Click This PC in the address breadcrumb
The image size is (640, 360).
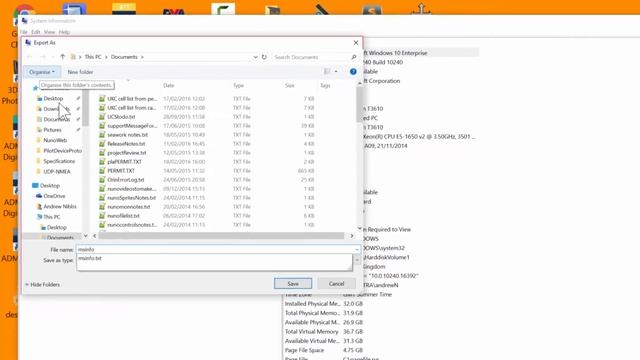[x=93, y=57]
